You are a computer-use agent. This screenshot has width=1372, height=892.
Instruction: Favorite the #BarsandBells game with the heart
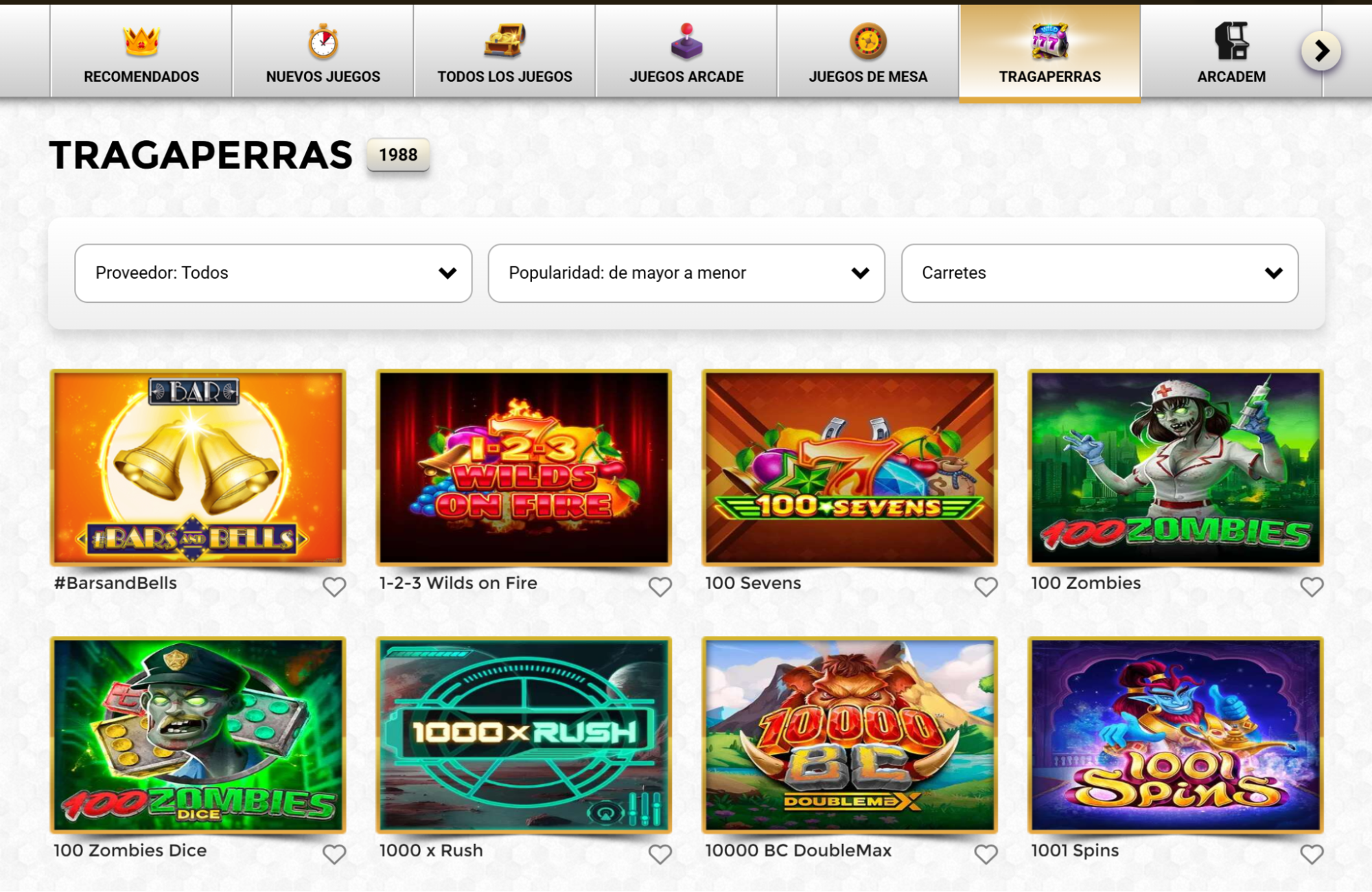tap(334, 586)
